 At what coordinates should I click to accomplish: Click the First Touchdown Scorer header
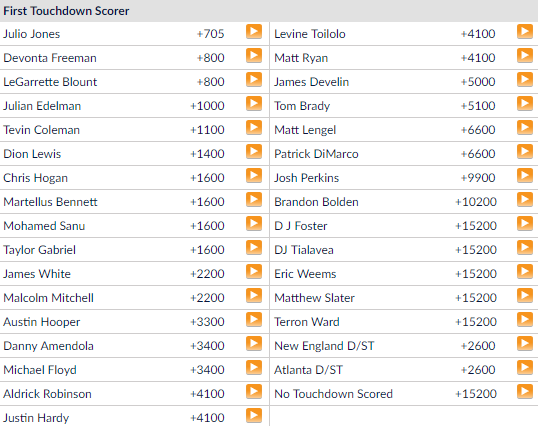[x=66, y=11]
